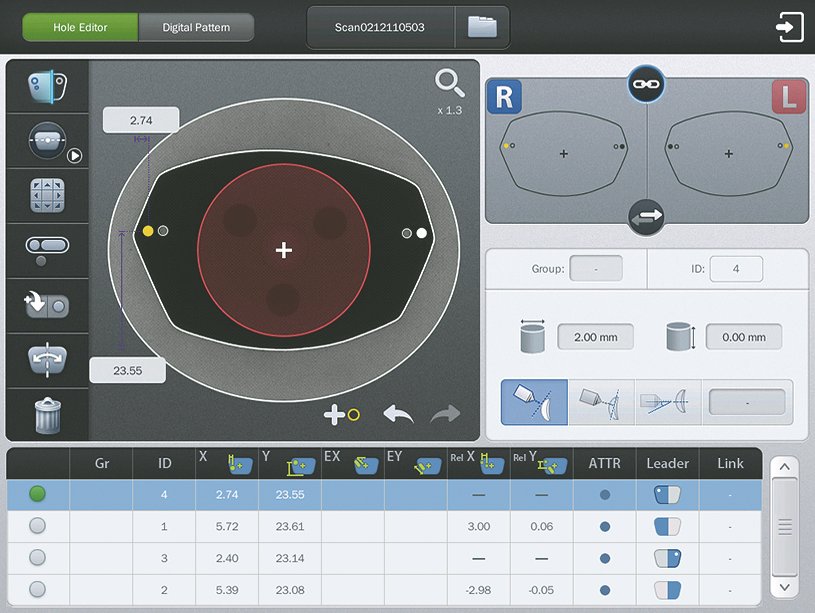This screenshot has height=613, width=815.
Task: Select the R right lens button
Action: [x=504, y=98]
